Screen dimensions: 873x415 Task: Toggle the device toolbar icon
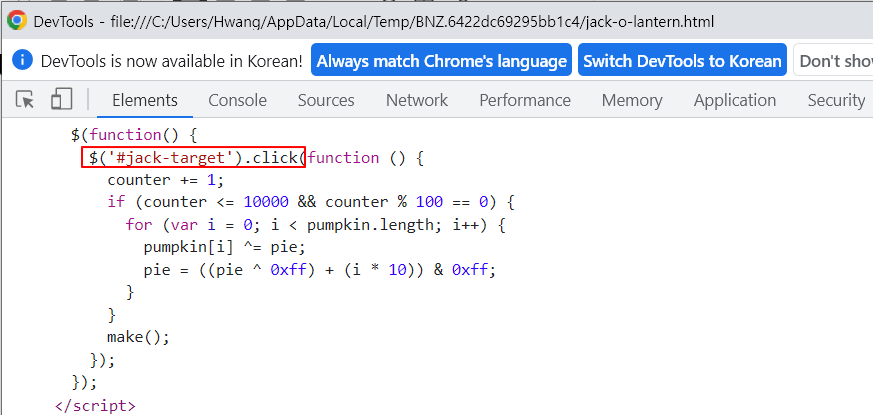tap(61, 100)
